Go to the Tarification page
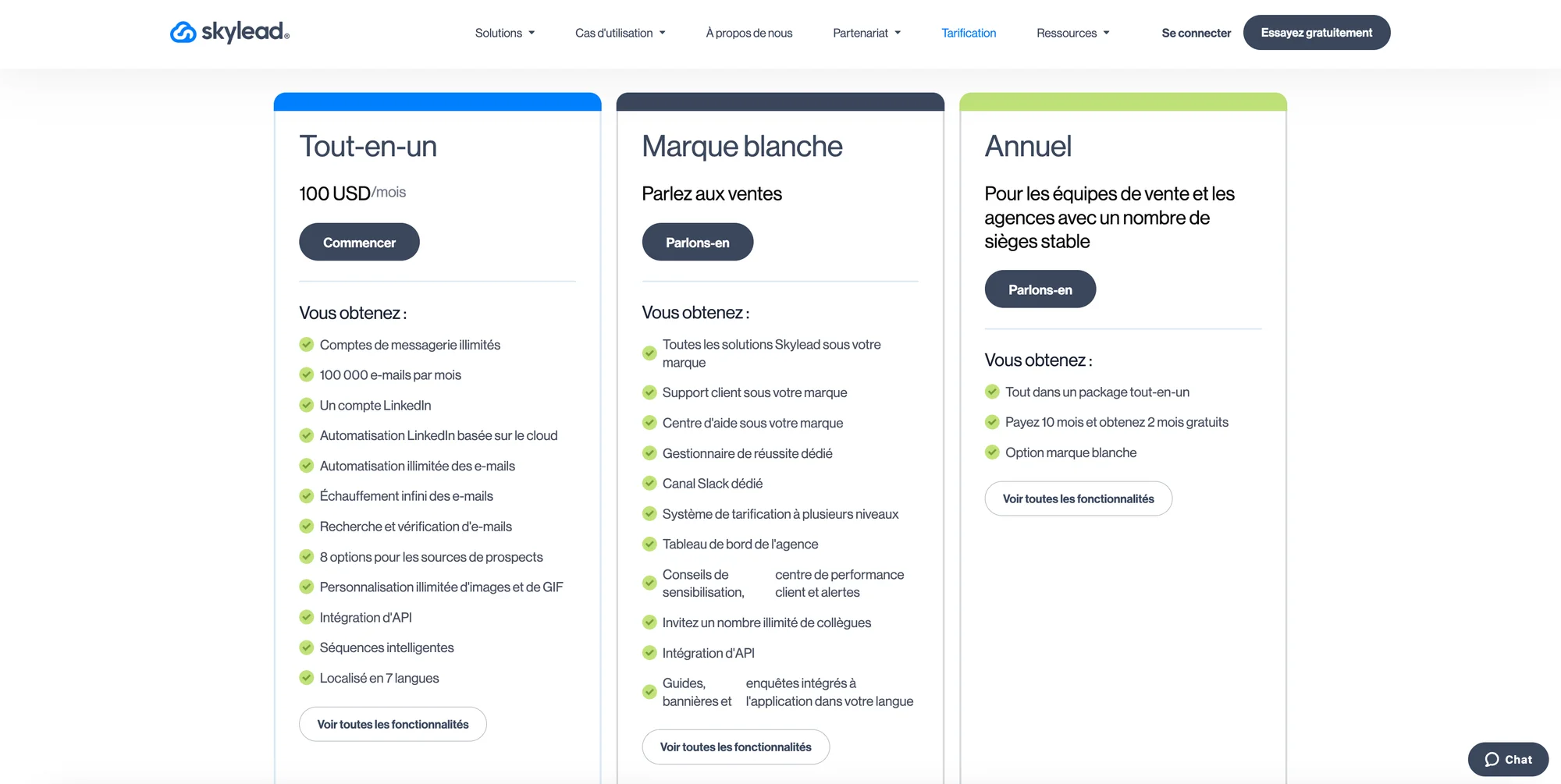Screen dimensions: 1561x784 tap(969, 33)
